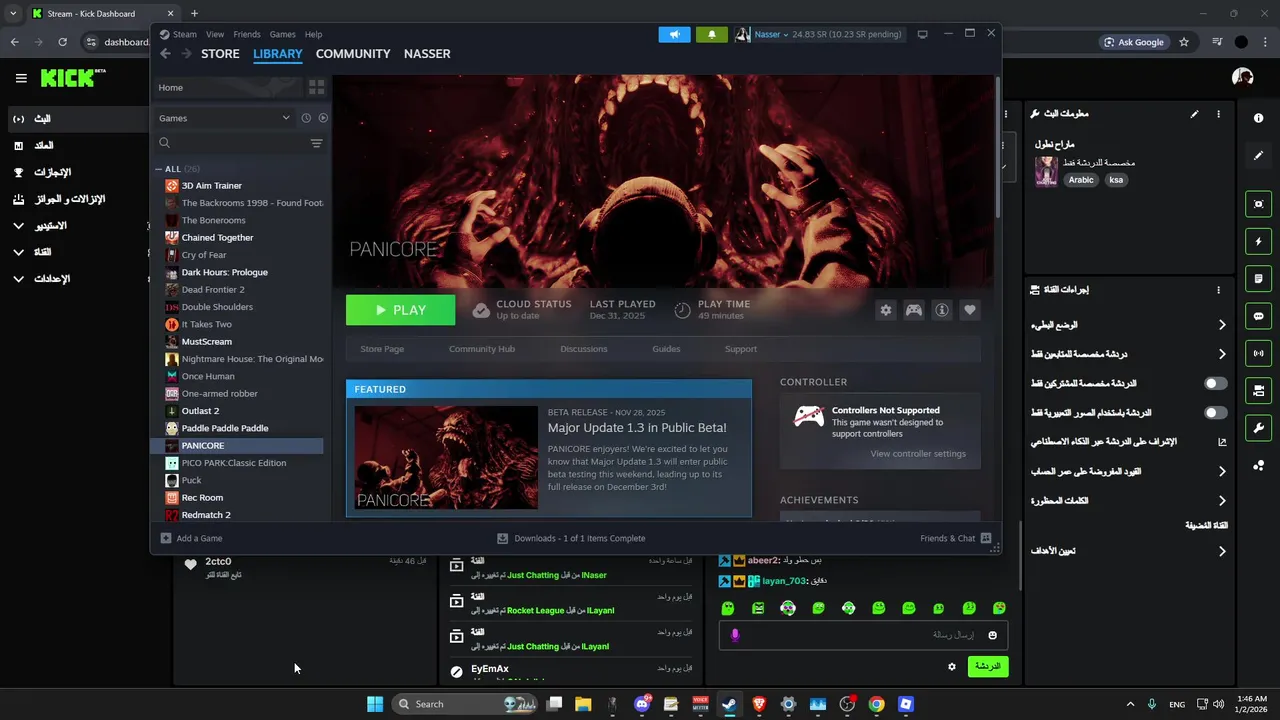Viewport: 1280px width, 720px height.
Task: Click the Arabic language tag
Action: pos(1081,180)
